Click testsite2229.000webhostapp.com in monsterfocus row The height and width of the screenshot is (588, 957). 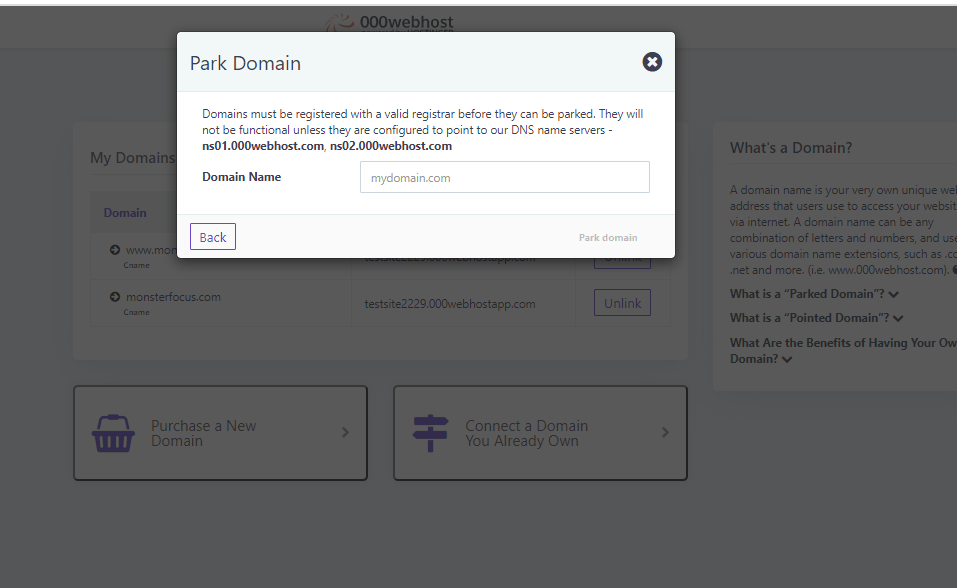(x=450, y=303)
